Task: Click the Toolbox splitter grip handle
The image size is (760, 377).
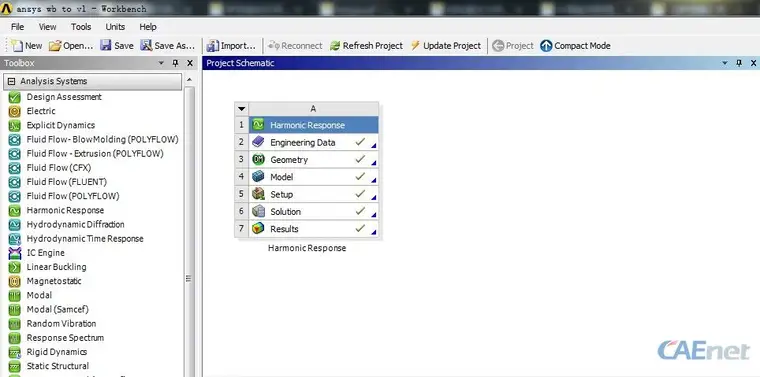Action: (x=189, y=279)
